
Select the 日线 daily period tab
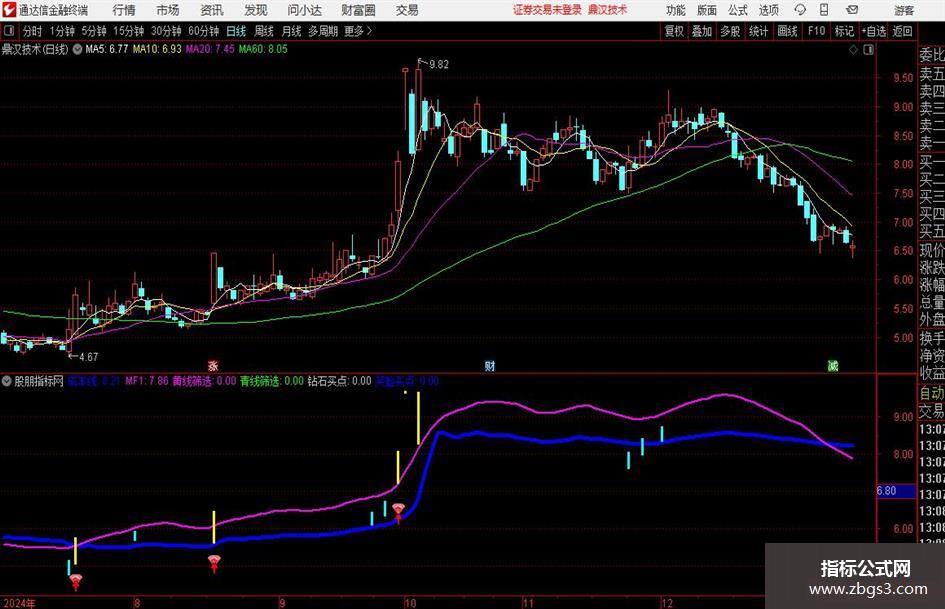(x=236, y=31)
